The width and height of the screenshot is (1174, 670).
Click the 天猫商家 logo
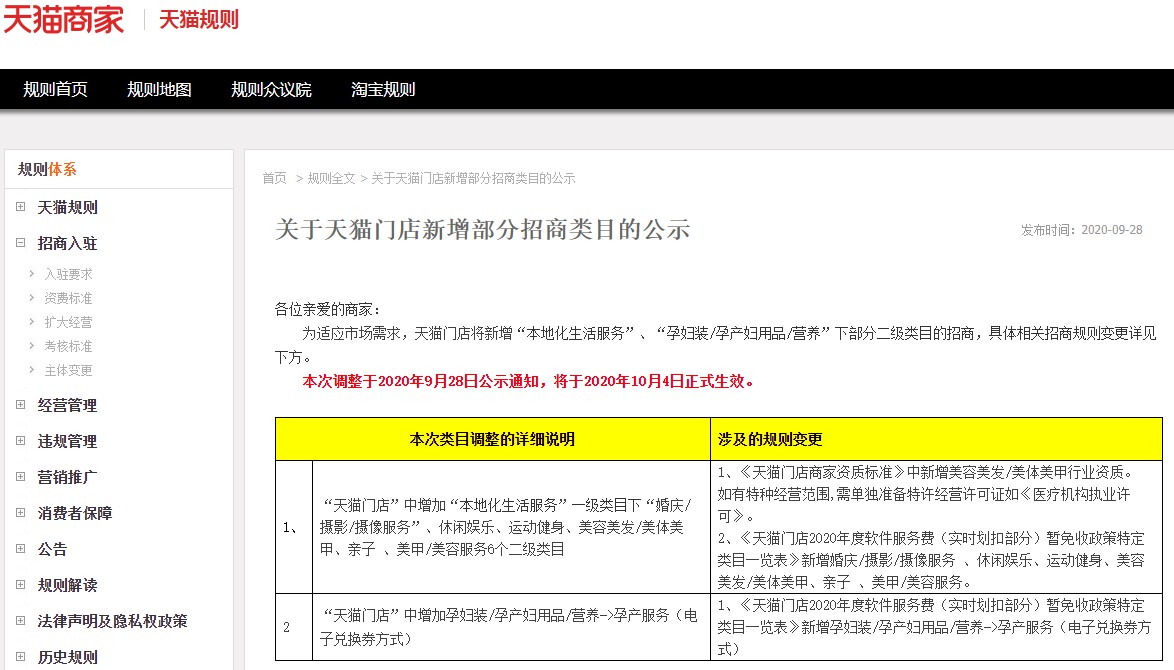coord(64,19)
